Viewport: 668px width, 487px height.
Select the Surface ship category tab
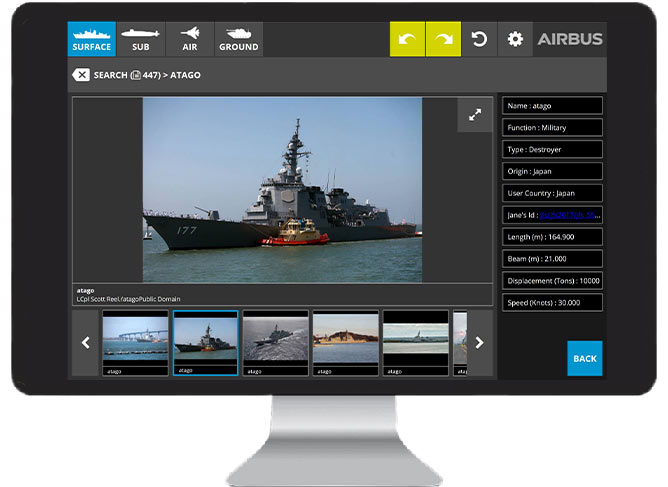click(92, 39)
